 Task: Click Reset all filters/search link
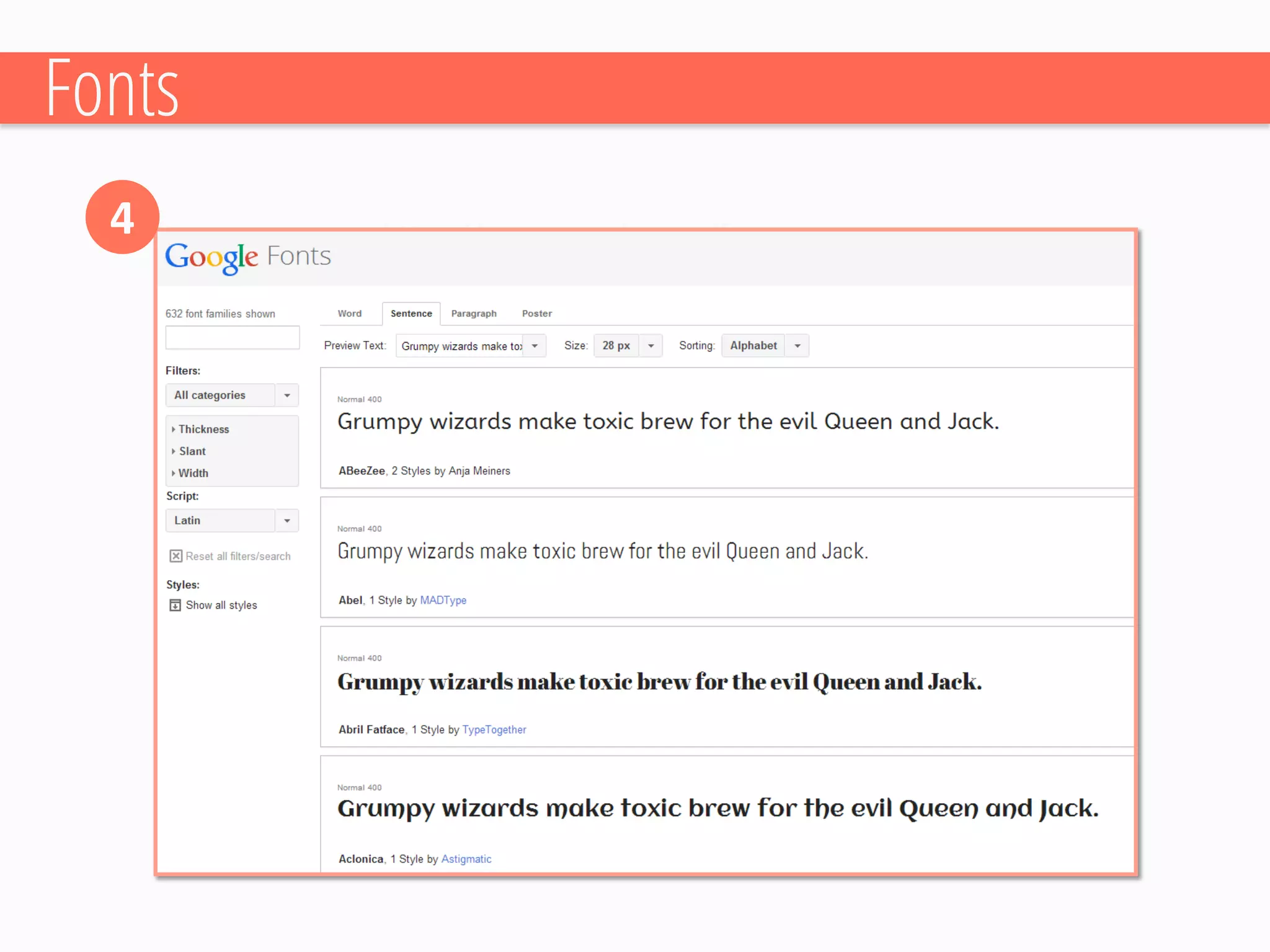238,557
